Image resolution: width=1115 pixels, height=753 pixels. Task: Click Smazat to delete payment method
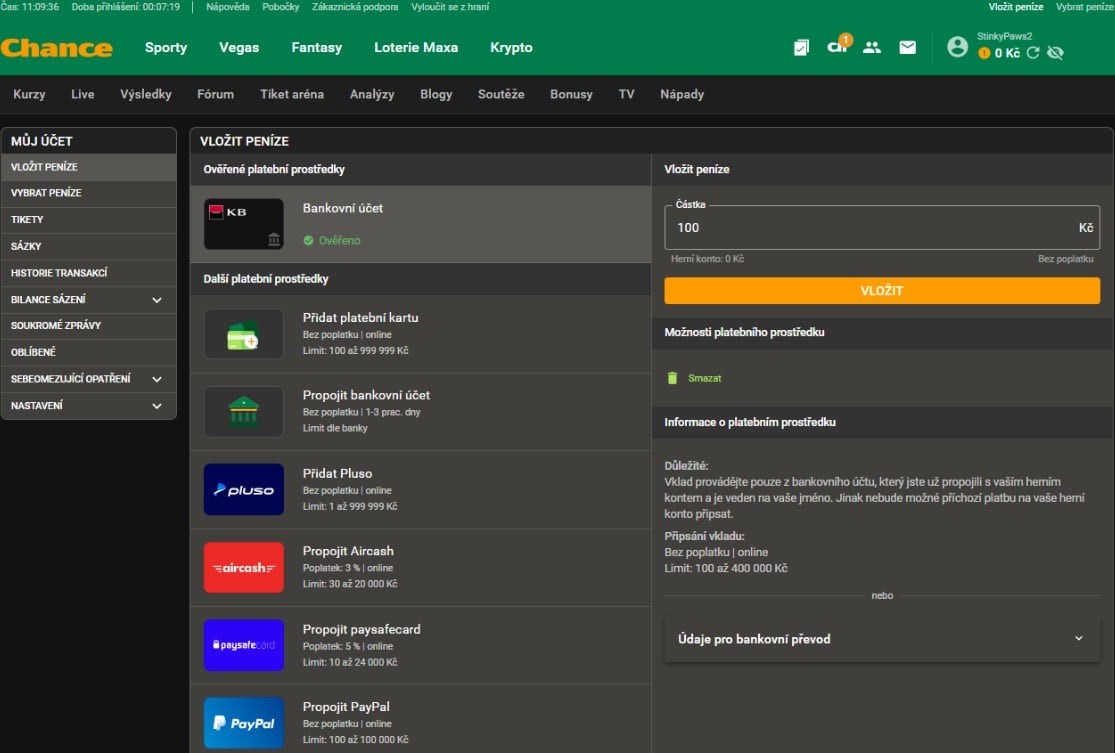[704, 378]
